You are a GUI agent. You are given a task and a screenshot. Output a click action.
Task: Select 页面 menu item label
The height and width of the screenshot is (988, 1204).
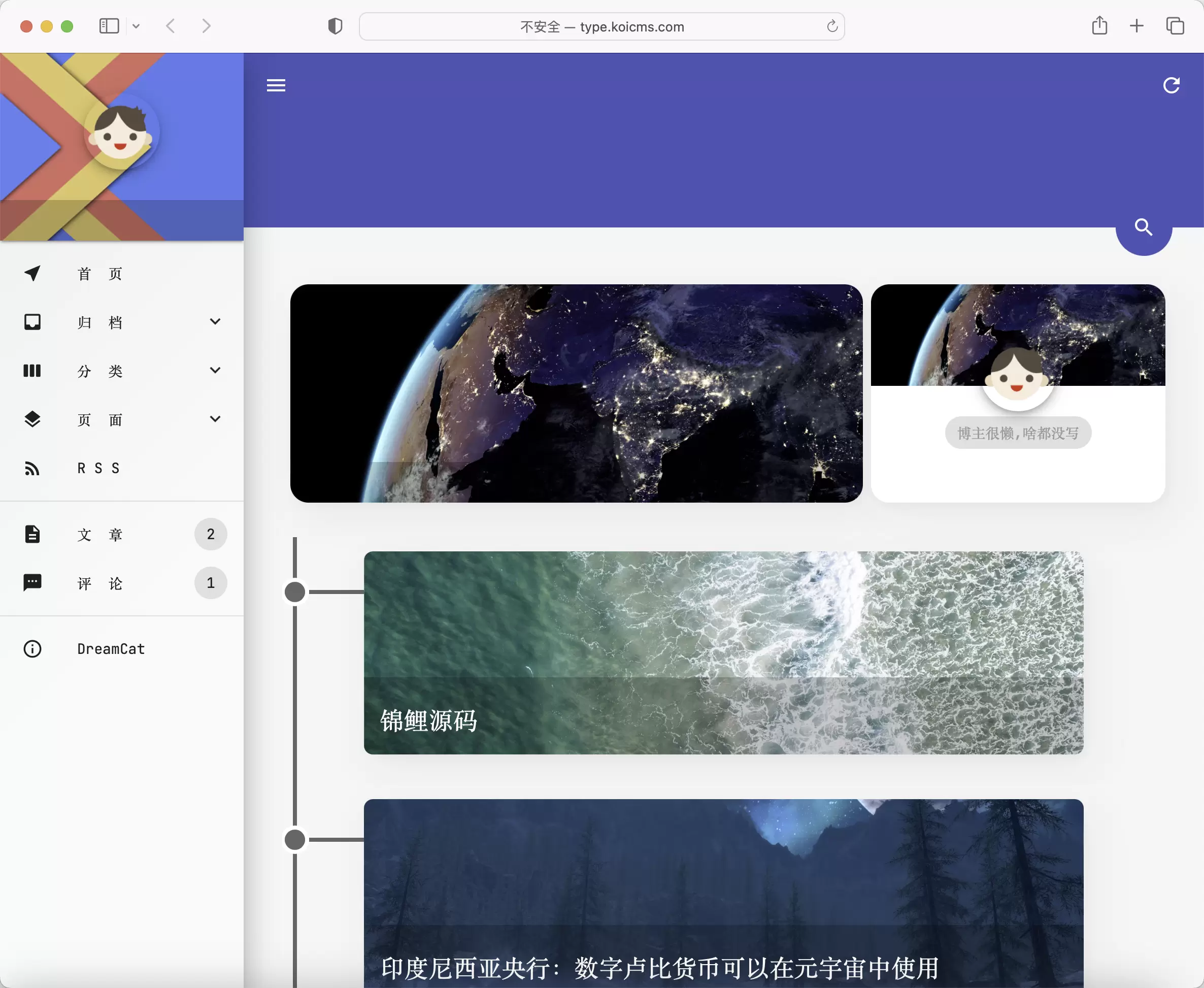pos(99,420)
